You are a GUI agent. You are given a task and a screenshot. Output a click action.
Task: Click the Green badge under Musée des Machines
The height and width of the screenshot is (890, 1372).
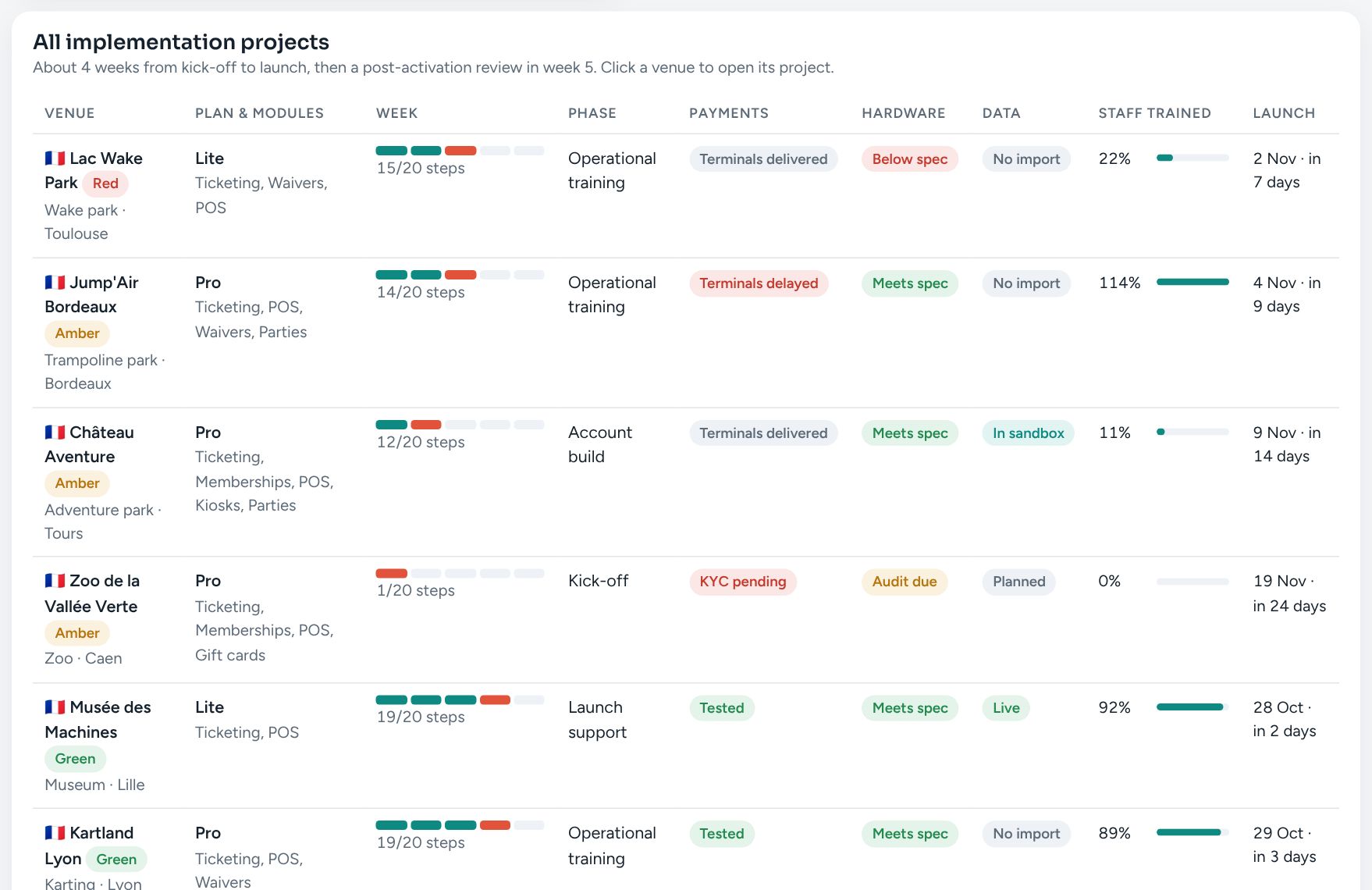point(75,759)
